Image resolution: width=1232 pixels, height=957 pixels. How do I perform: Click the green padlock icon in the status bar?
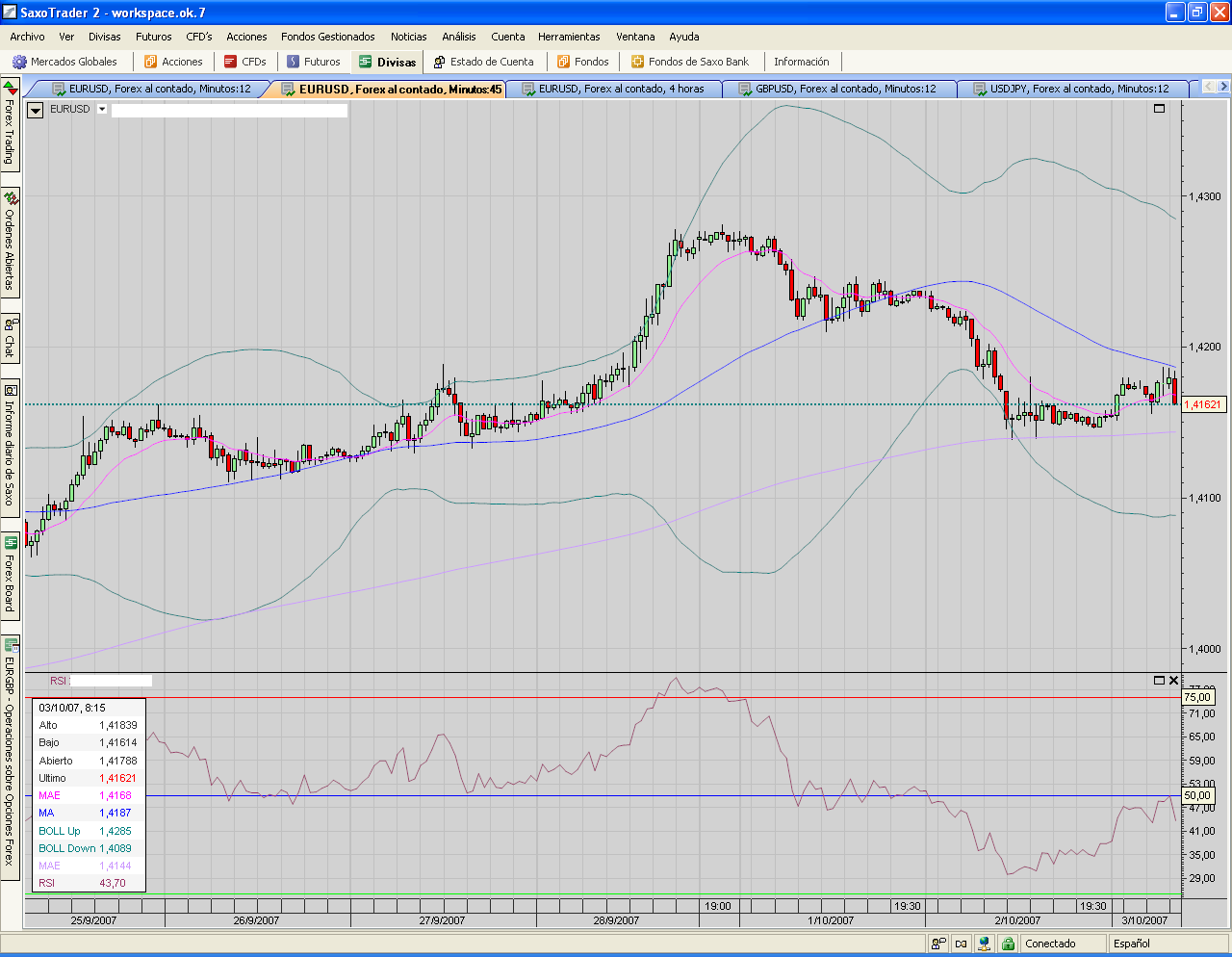[x=1008, y=944]
